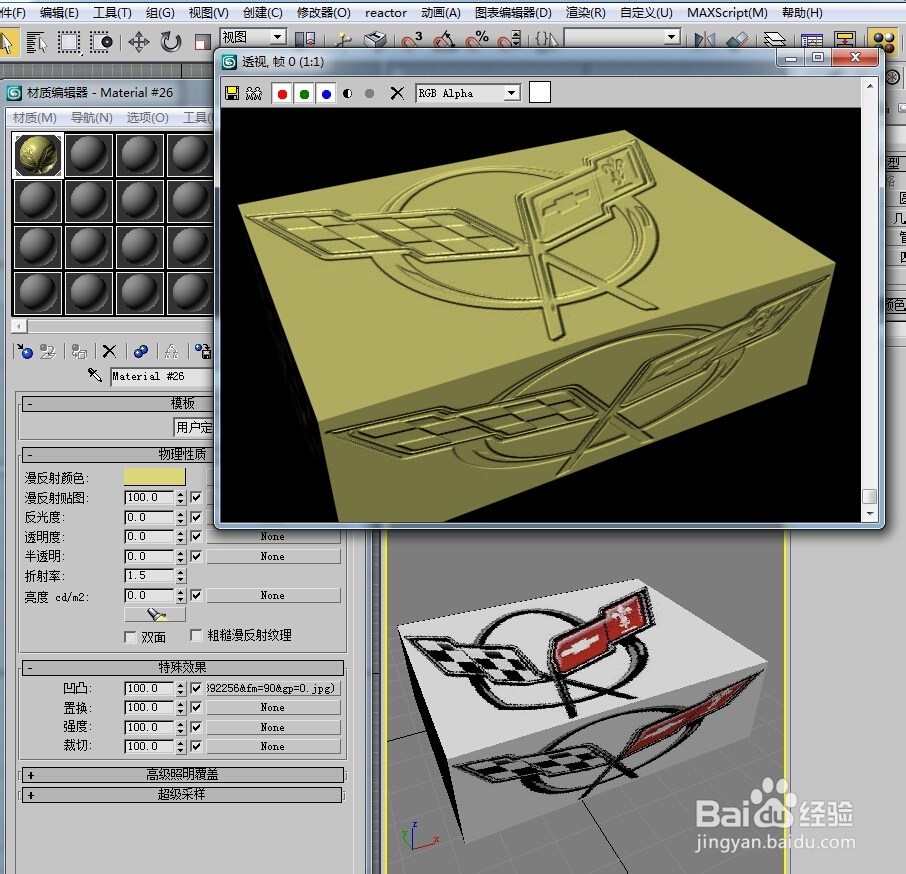Open 材质(M) menu in material editor

pos(35,118)
